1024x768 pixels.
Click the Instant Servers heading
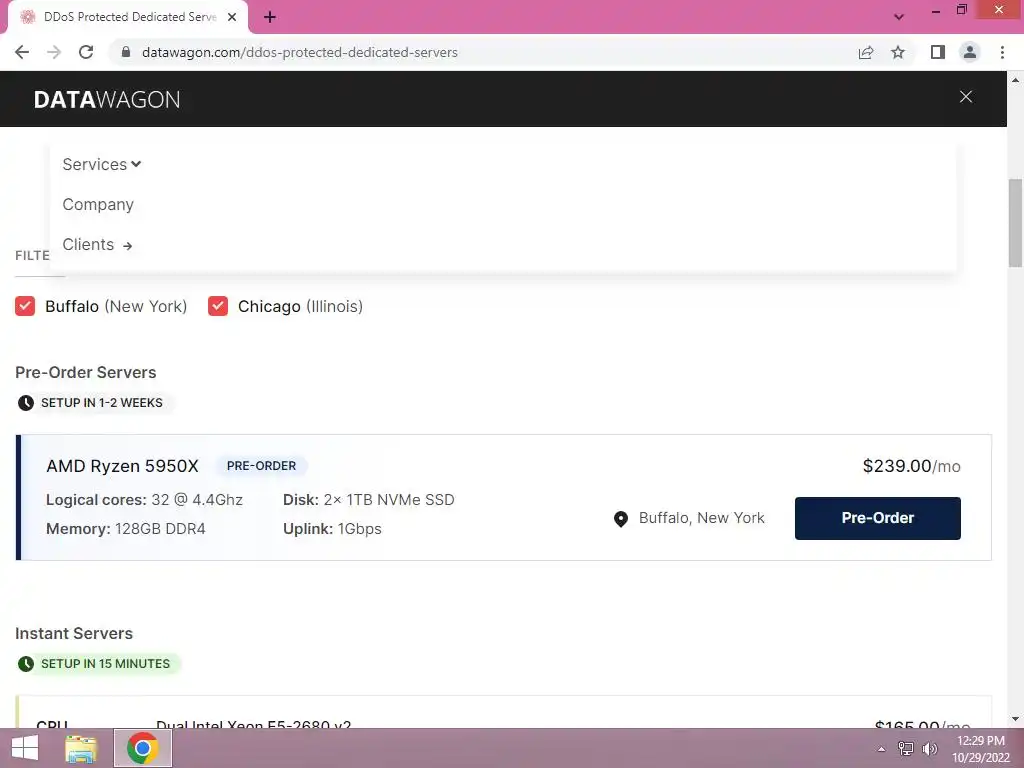point(74,633)
